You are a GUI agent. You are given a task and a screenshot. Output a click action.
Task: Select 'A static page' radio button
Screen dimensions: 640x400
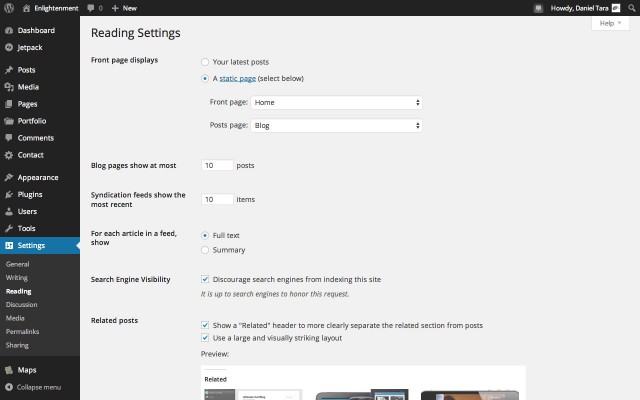(205, 78)
